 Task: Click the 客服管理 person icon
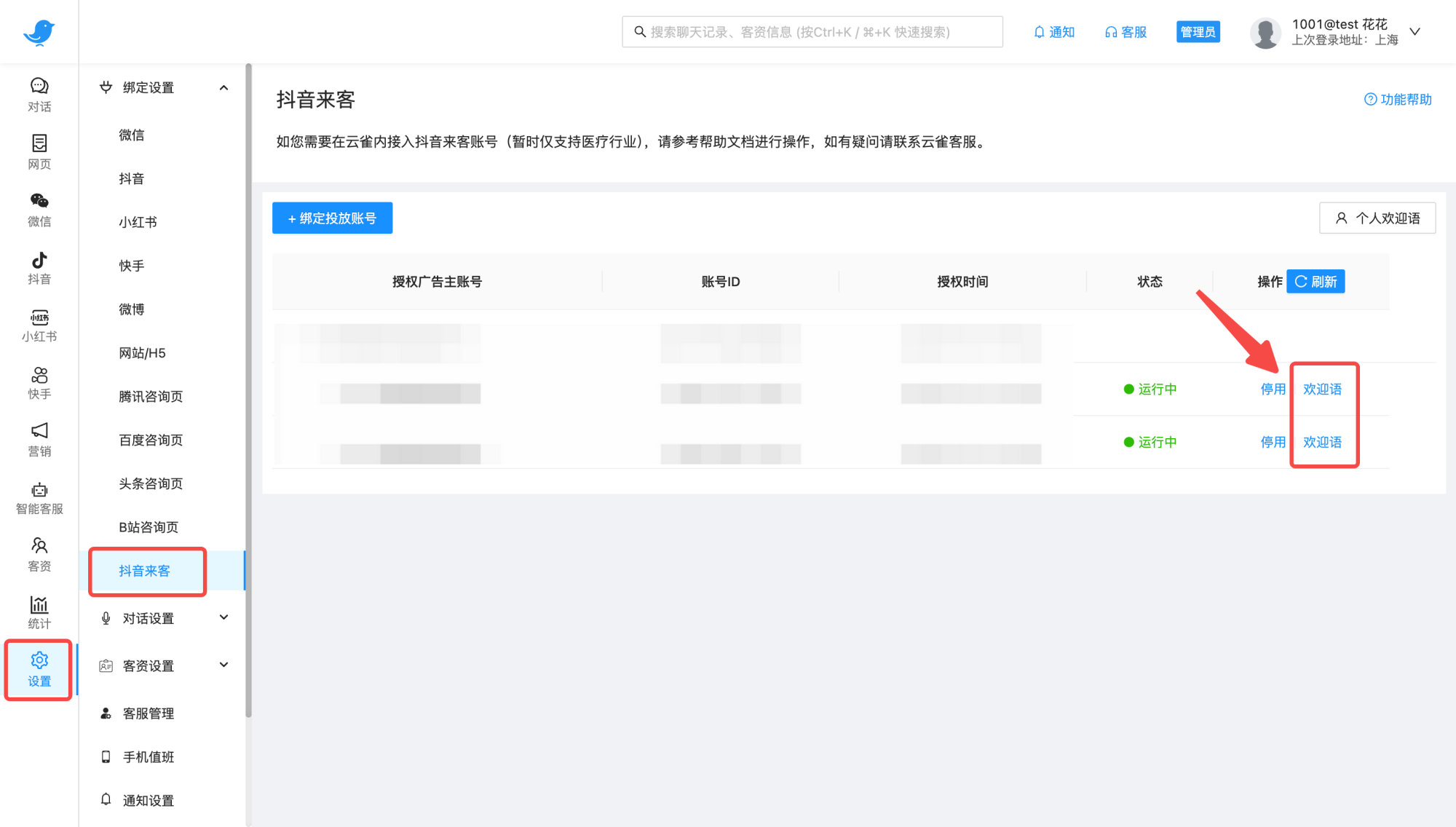(106, 713)
